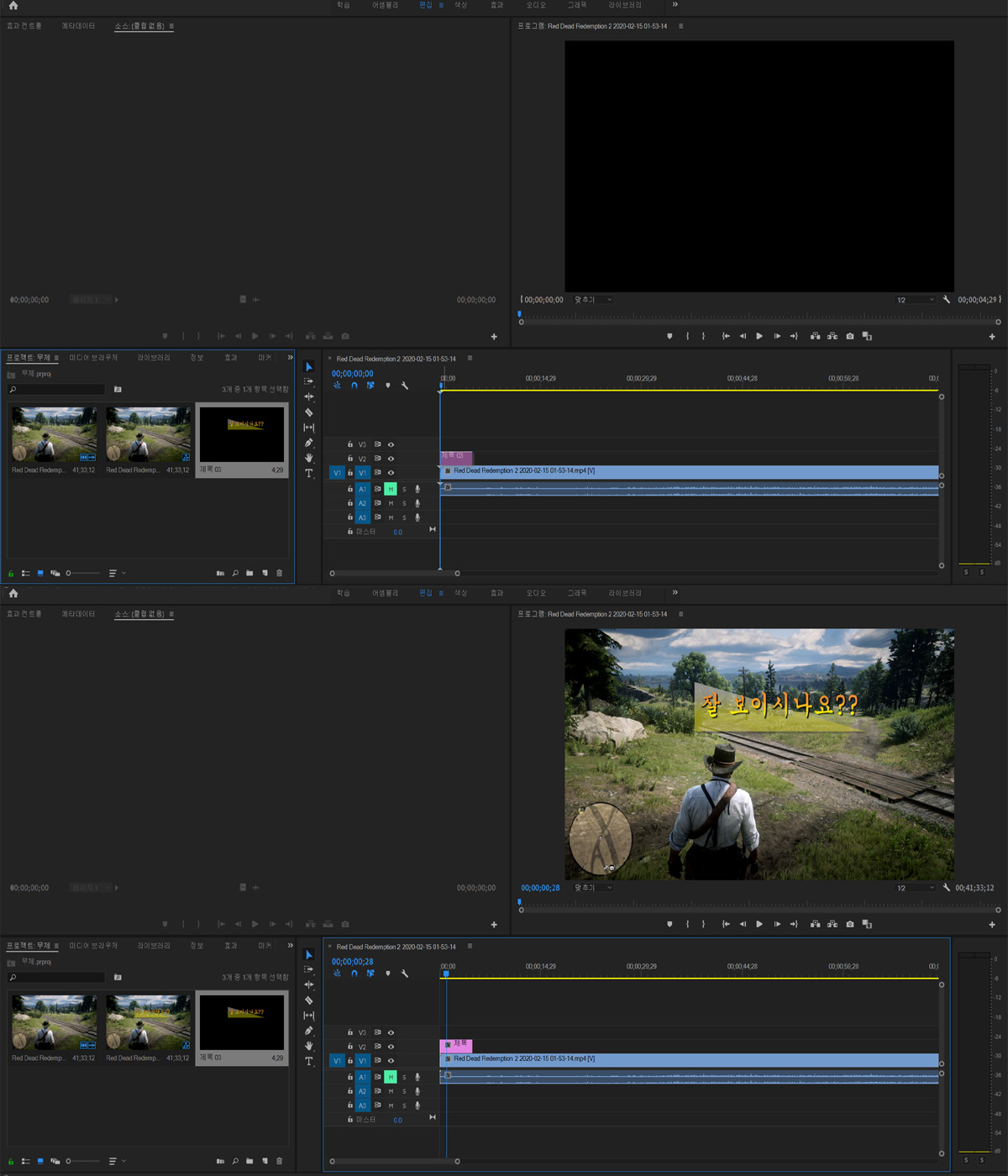
Task: Expand hidden panel tabs chevron in upper Project panel
Action: tap(291, 358)
